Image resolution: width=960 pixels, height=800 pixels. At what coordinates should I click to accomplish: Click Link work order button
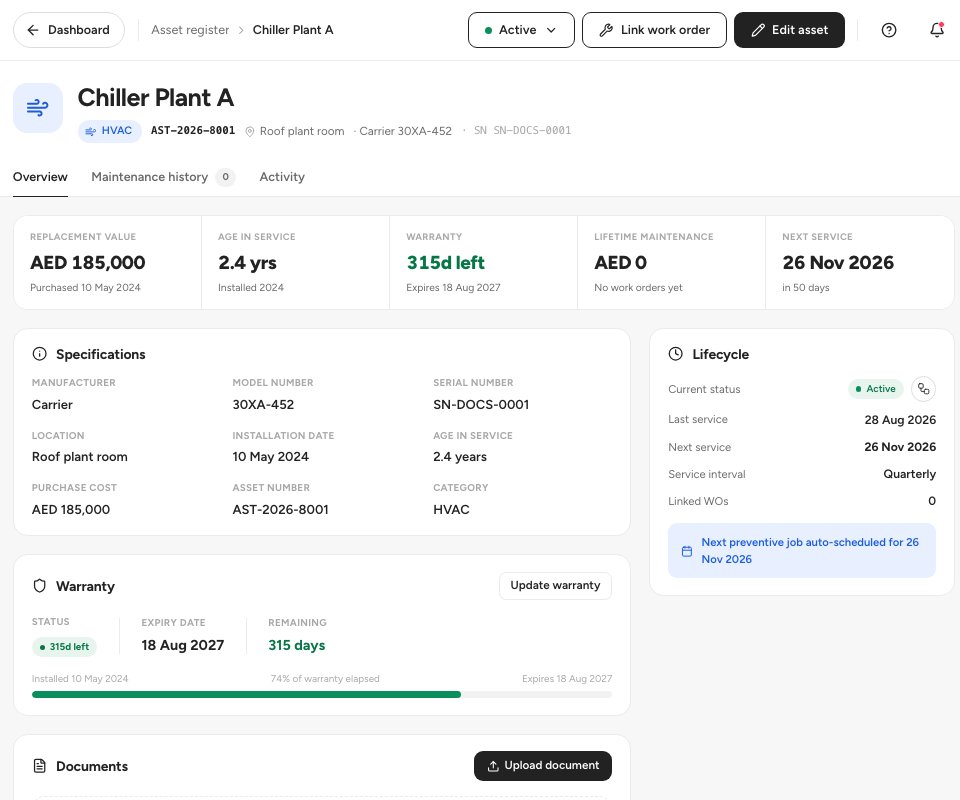[654, 30]
